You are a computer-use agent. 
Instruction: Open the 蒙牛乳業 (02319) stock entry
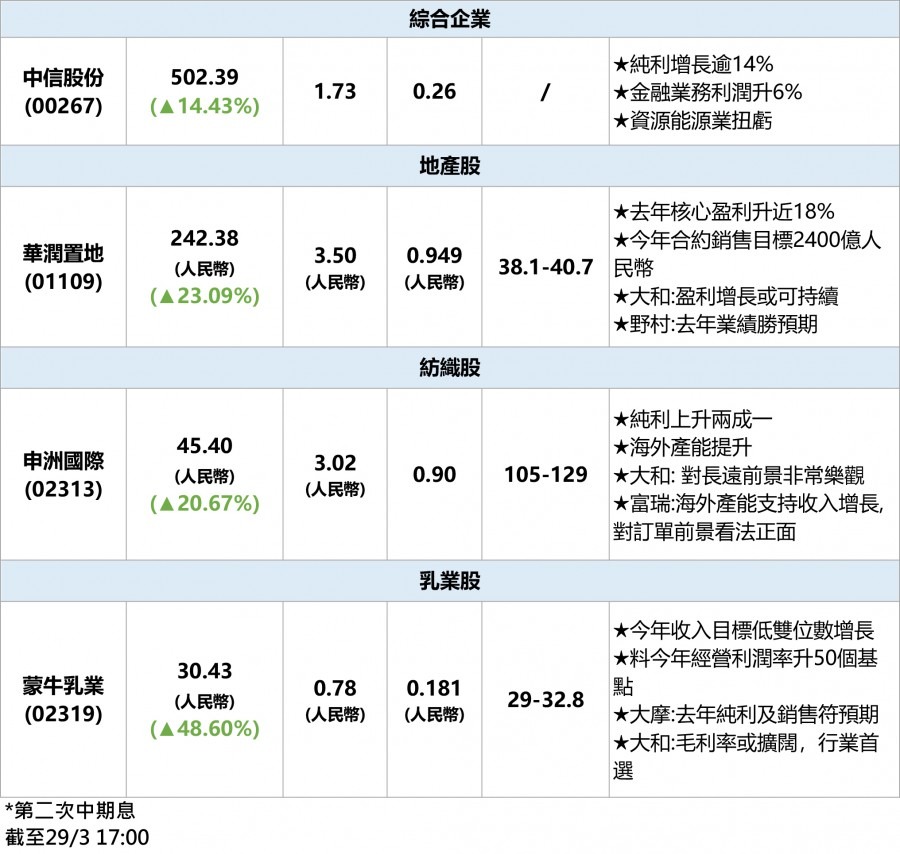click(x=63, y=700)
